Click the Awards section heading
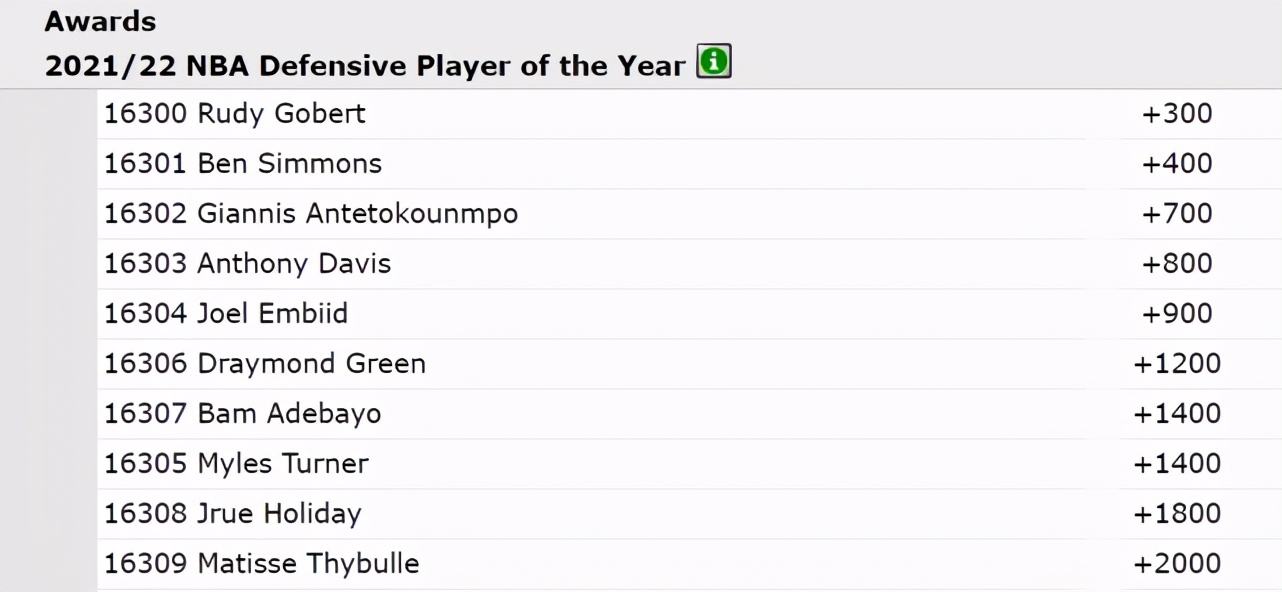Screen dimensions: 1282x592 [x=100, y=21]
